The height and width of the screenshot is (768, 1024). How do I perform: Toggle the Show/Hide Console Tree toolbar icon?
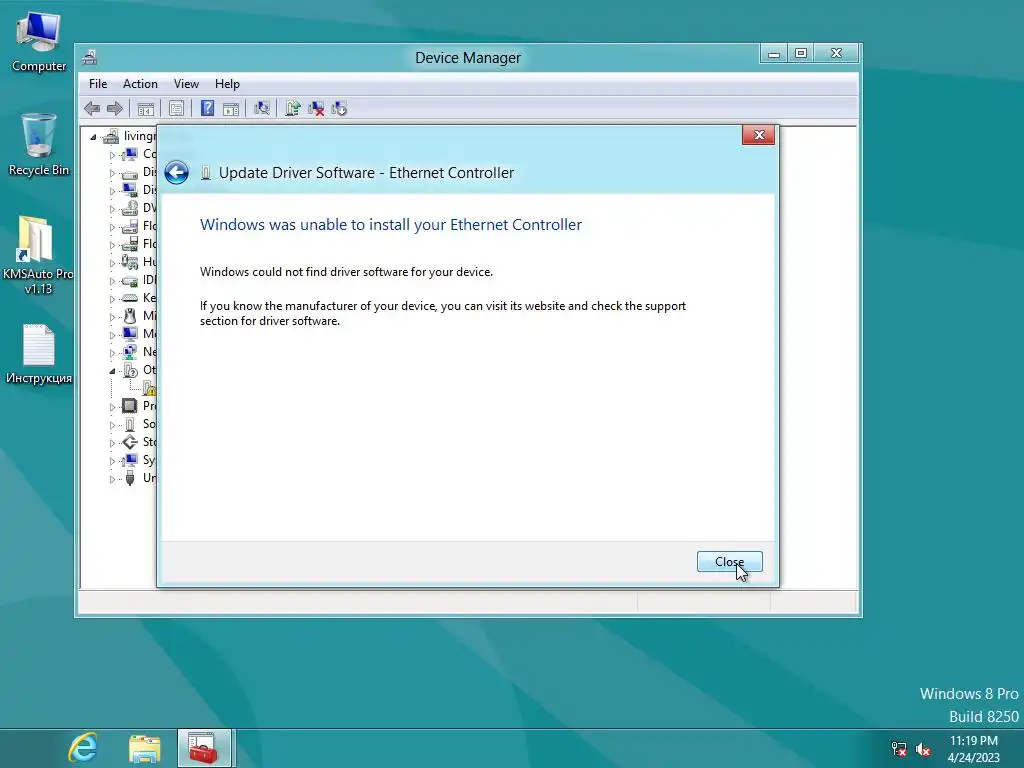coord(146,108)
